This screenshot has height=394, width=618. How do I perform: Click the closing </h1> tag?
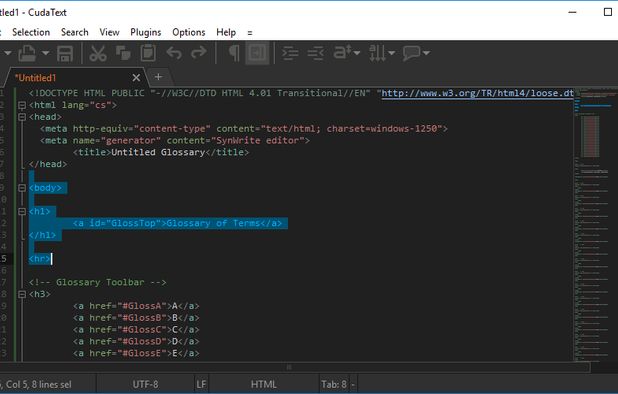pos(43,235)
